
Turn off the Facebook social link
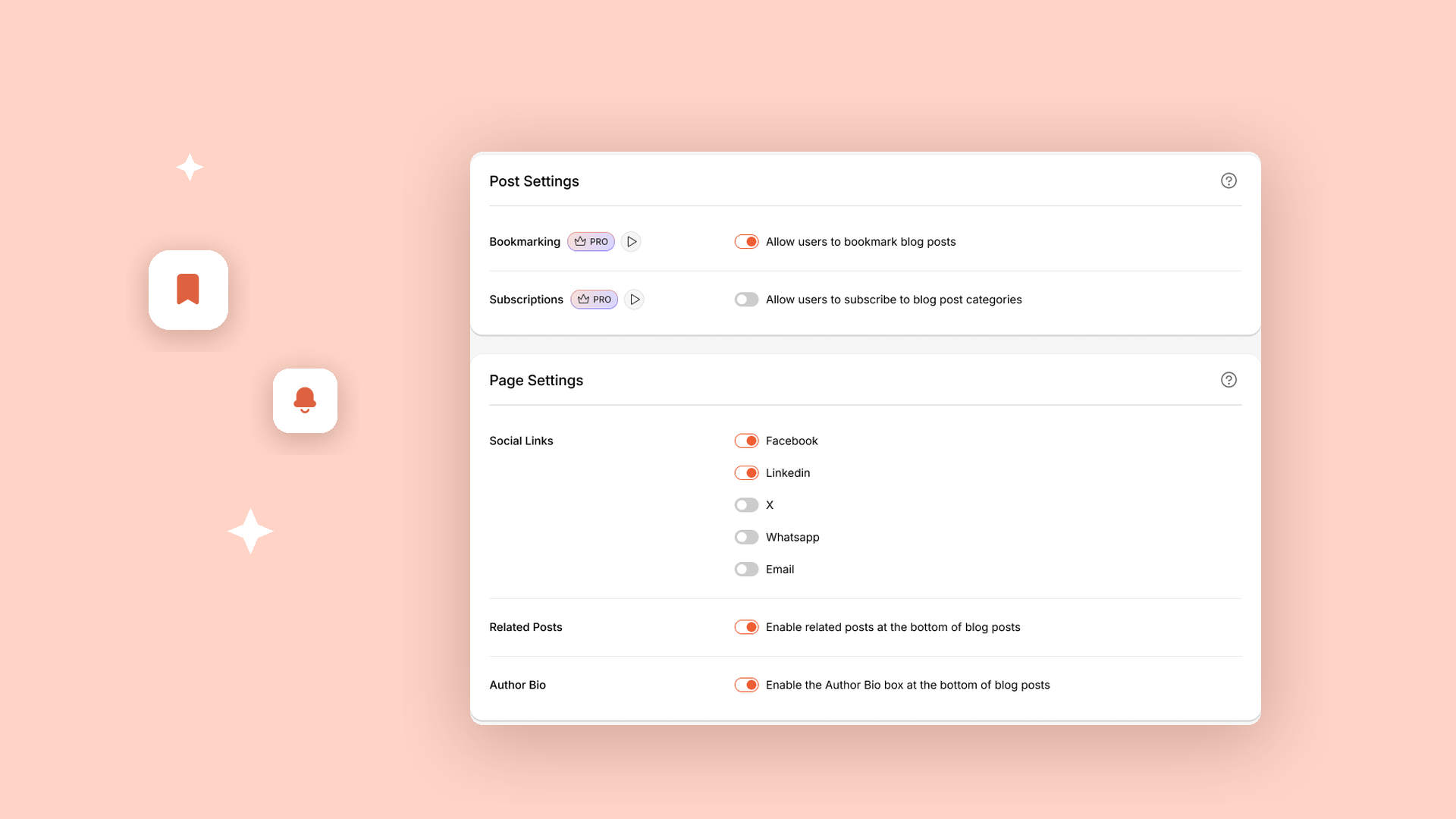[746, 441]
